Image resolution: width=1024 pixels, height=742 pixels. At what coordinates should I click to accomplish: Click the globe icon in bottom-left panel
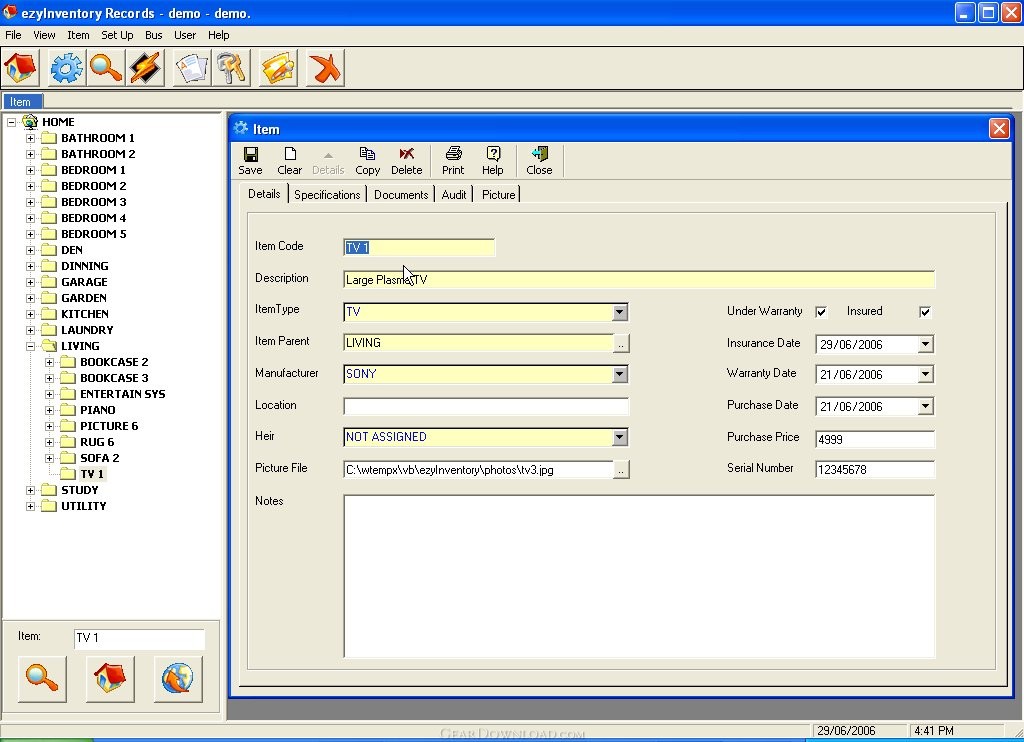[178, 678]
